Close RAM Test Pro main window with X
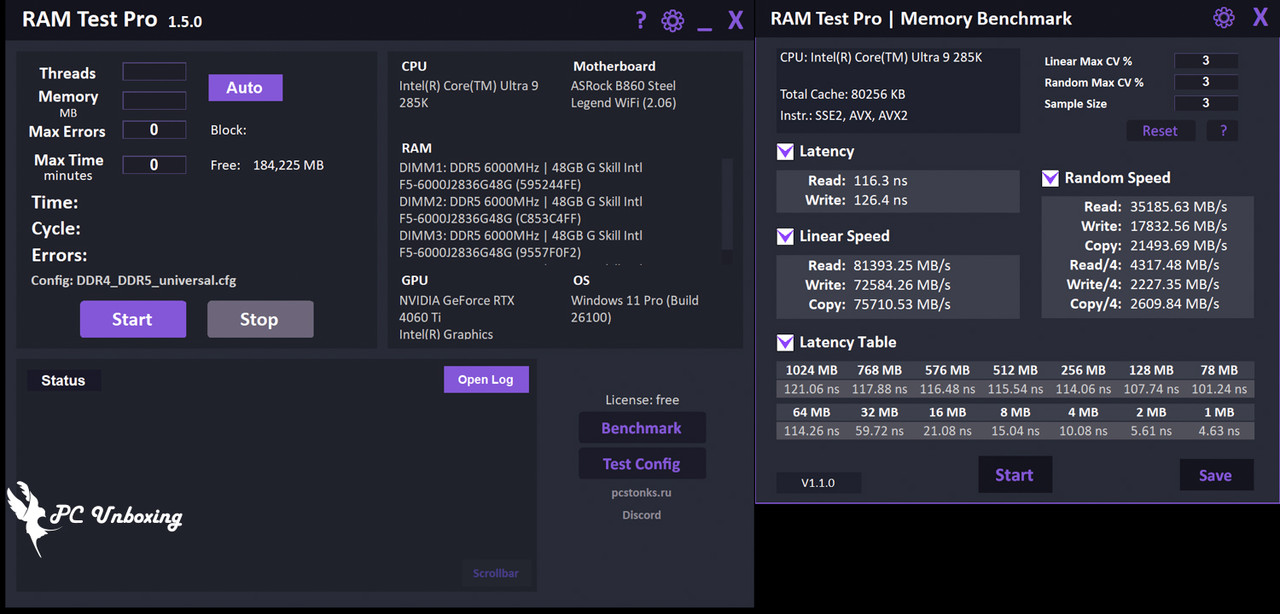 [736, 20]
